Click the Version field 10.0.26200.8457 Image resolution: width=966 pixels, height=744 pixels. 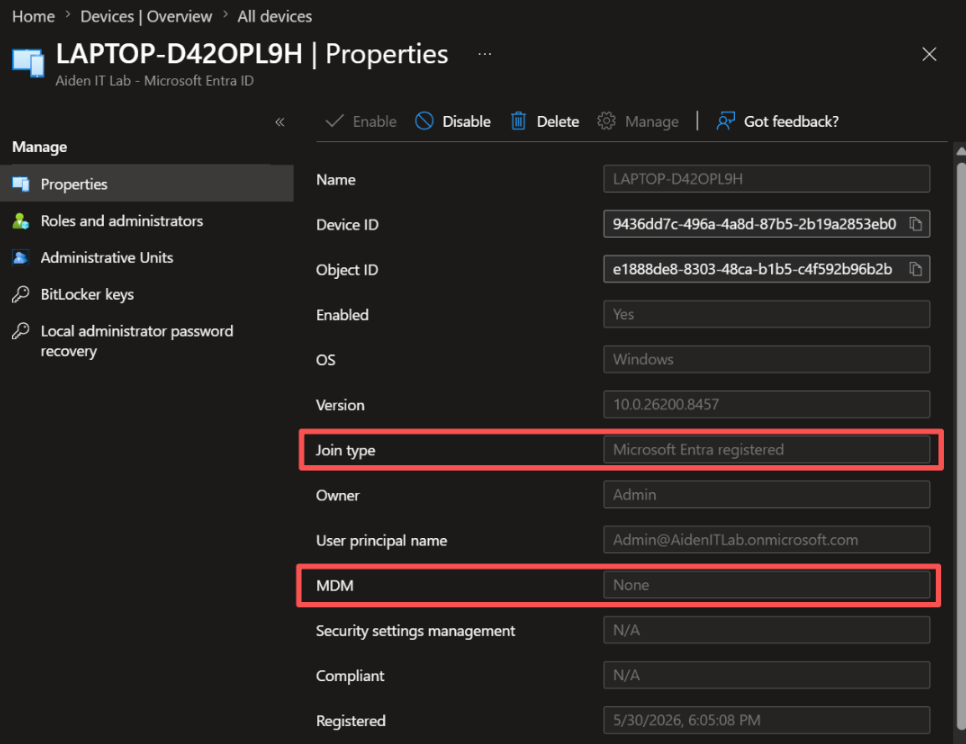coord(766,405)
